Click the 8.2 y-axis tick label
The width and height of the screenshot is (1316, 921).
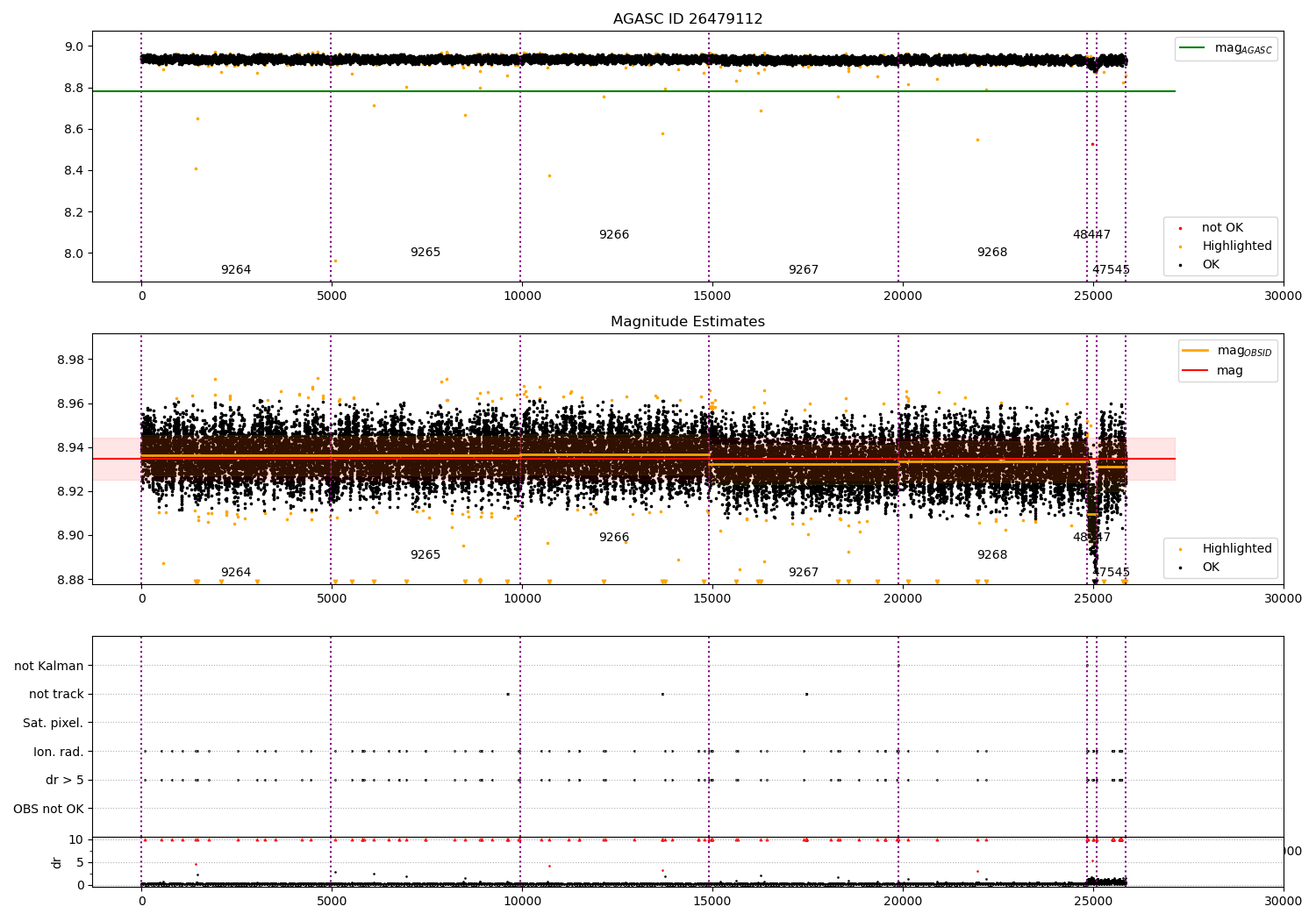(74, 212)
